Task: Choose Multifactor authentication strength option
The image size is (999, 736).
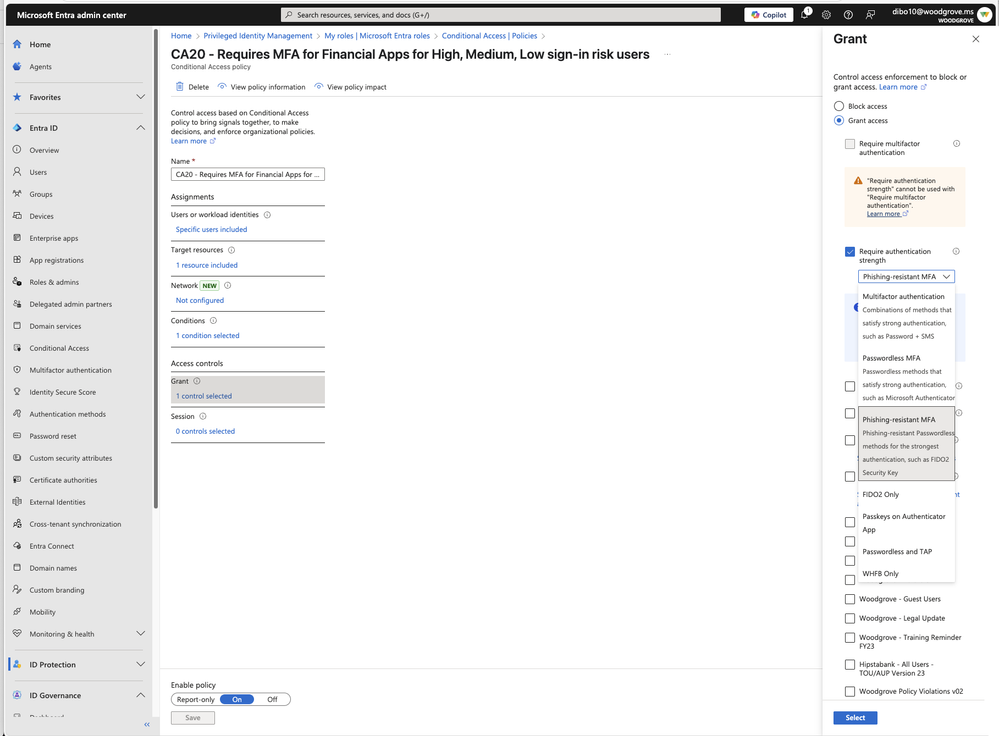Action: tap(907, 316)
